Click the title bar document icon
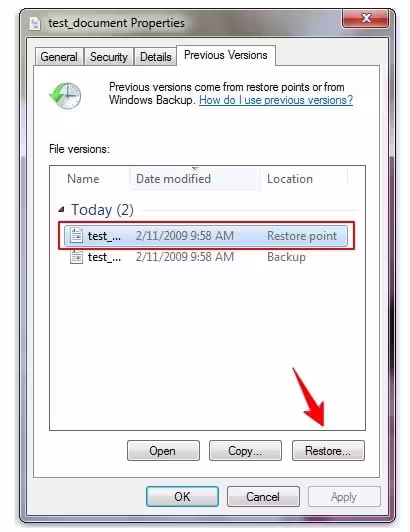410x532 pixels. coord(35,23)
